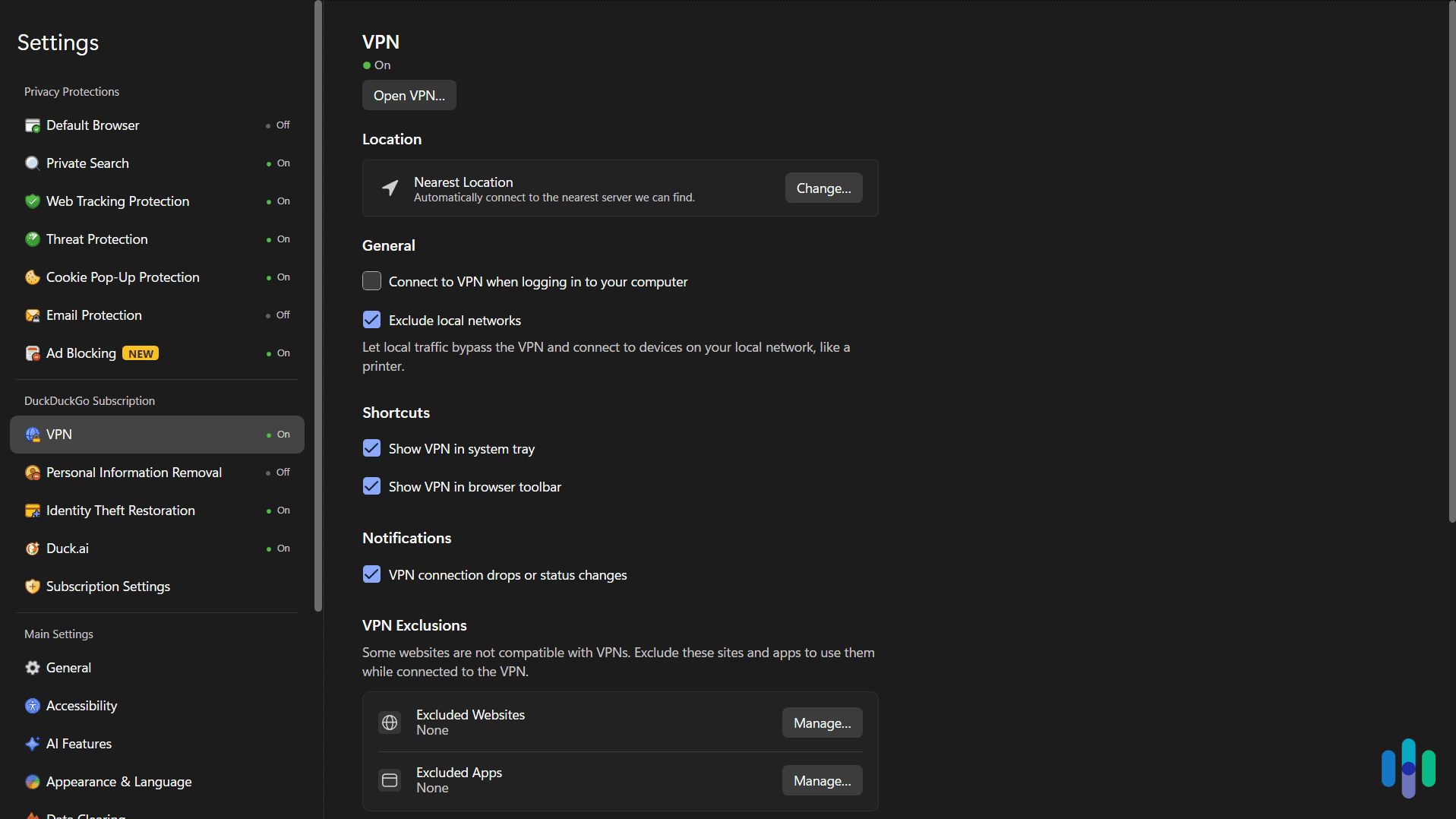Open Accessibility settings
This screenshot has height=819, width=1456.
[157, 706]
